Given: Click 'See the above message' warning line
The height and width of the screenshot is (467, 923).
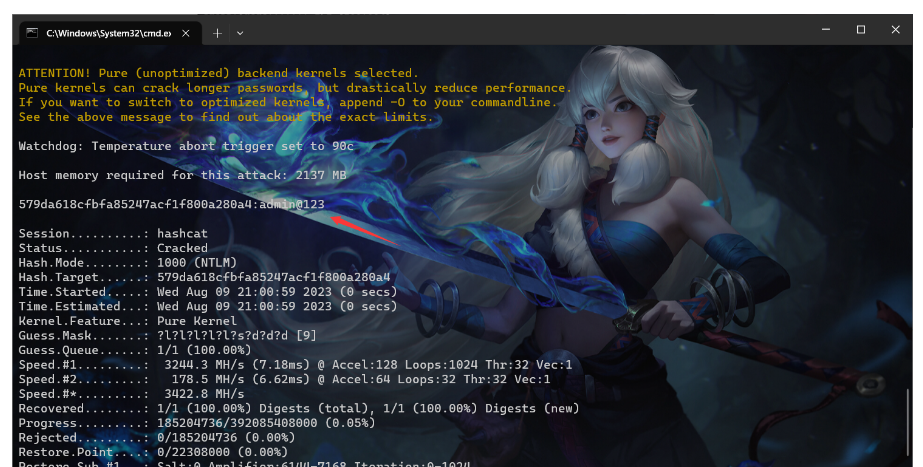Looking at the screenshot, I should coord(226,117).
